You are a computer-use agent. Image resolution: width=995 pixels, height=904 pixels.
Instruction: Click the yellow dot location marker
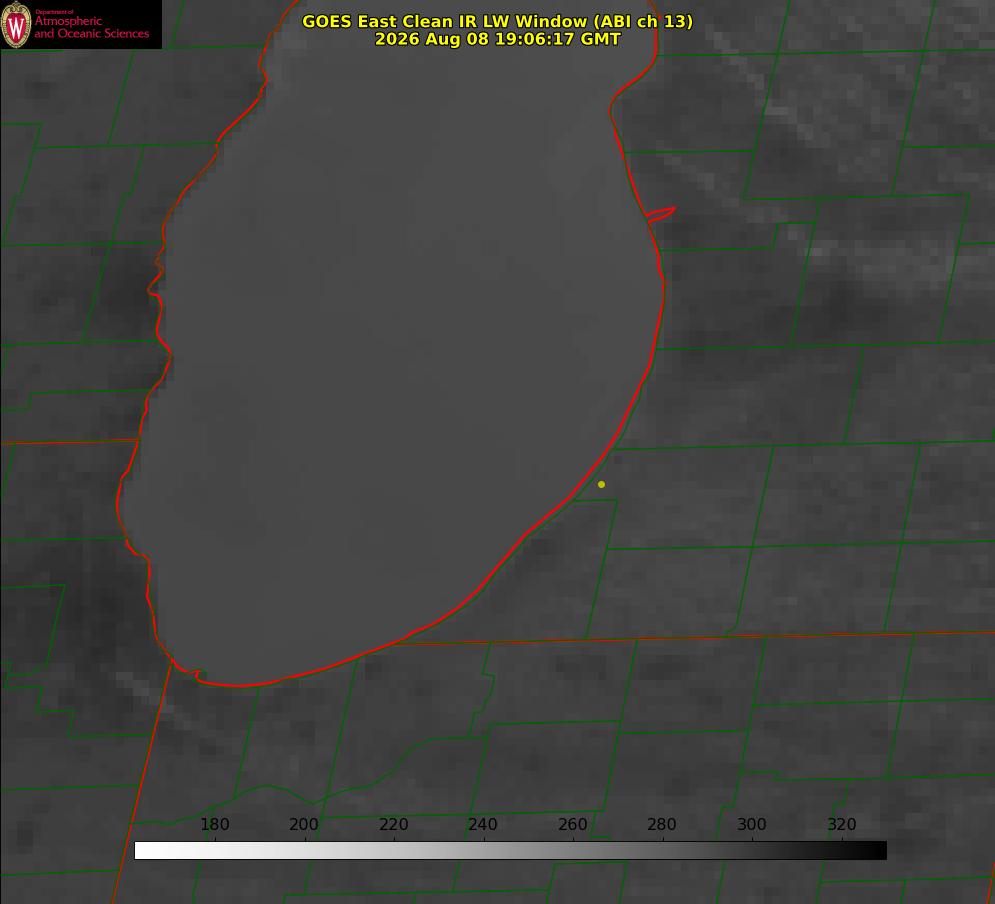tap(601, 484)
